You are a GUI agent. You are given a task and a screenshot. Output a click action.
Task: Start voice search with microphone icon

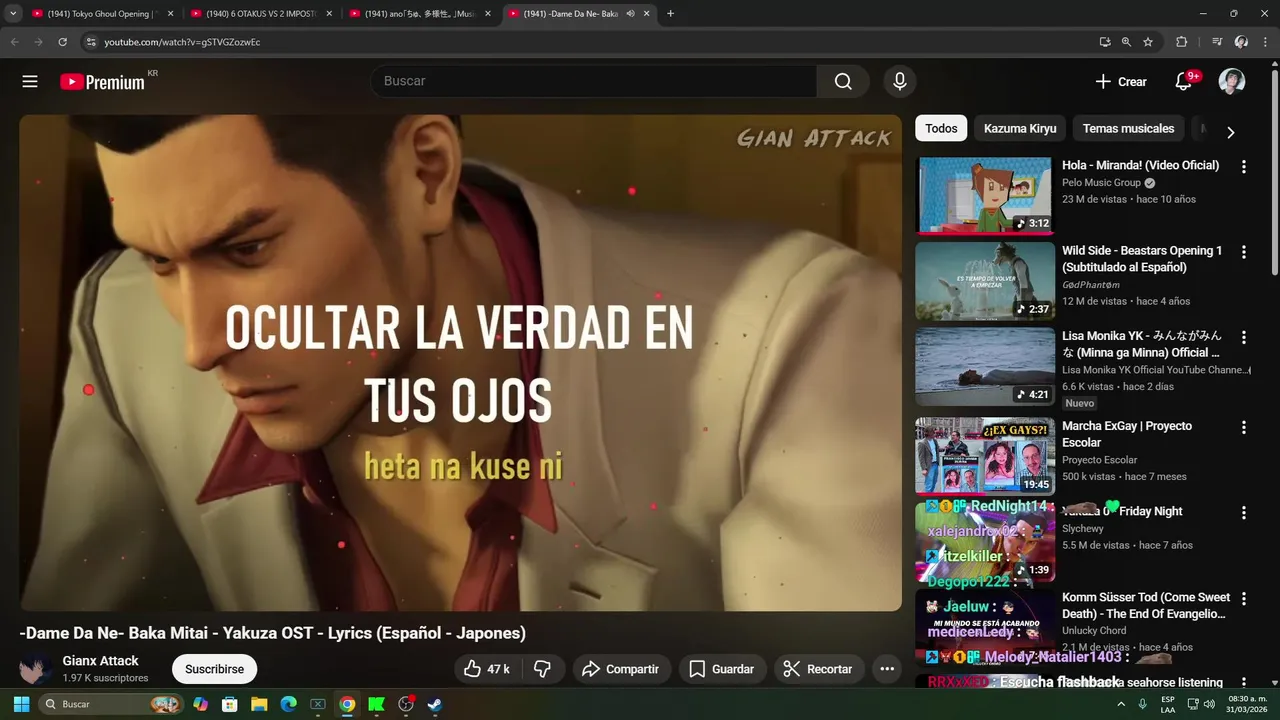point(900,82)
